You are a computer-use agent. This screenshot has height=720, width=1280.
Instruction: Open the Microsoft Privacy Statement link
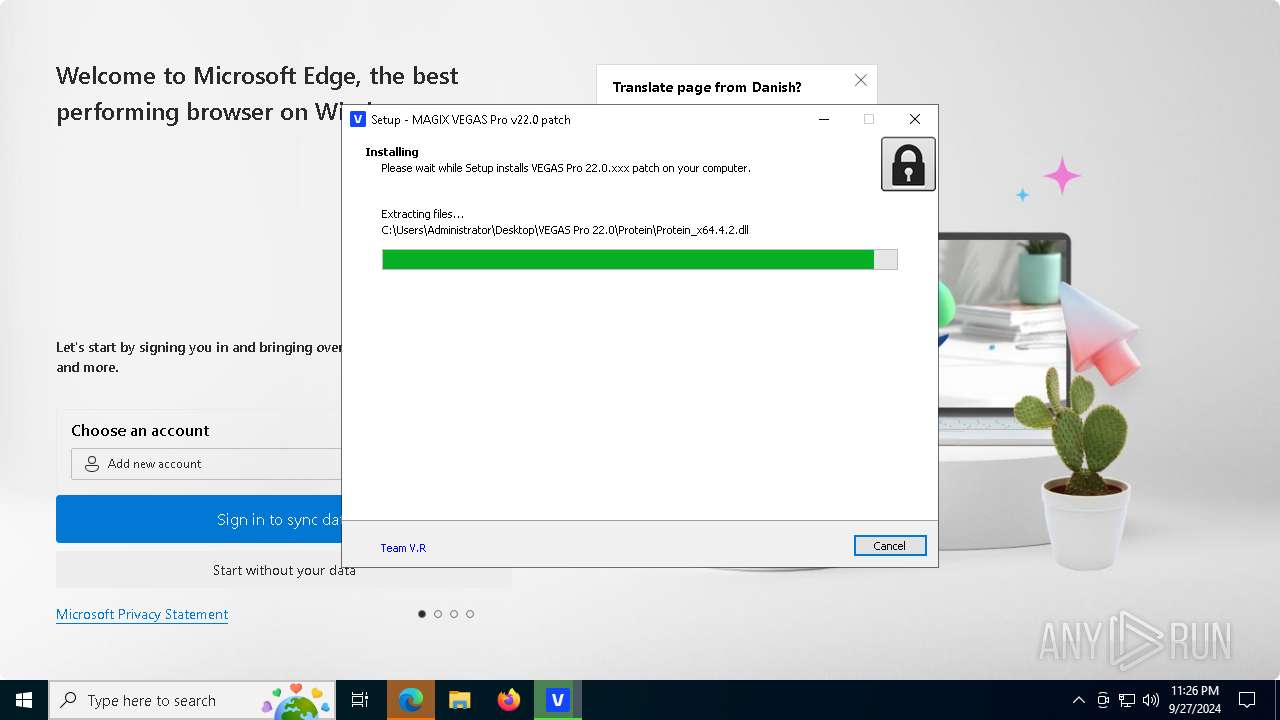tap(142, 614)
